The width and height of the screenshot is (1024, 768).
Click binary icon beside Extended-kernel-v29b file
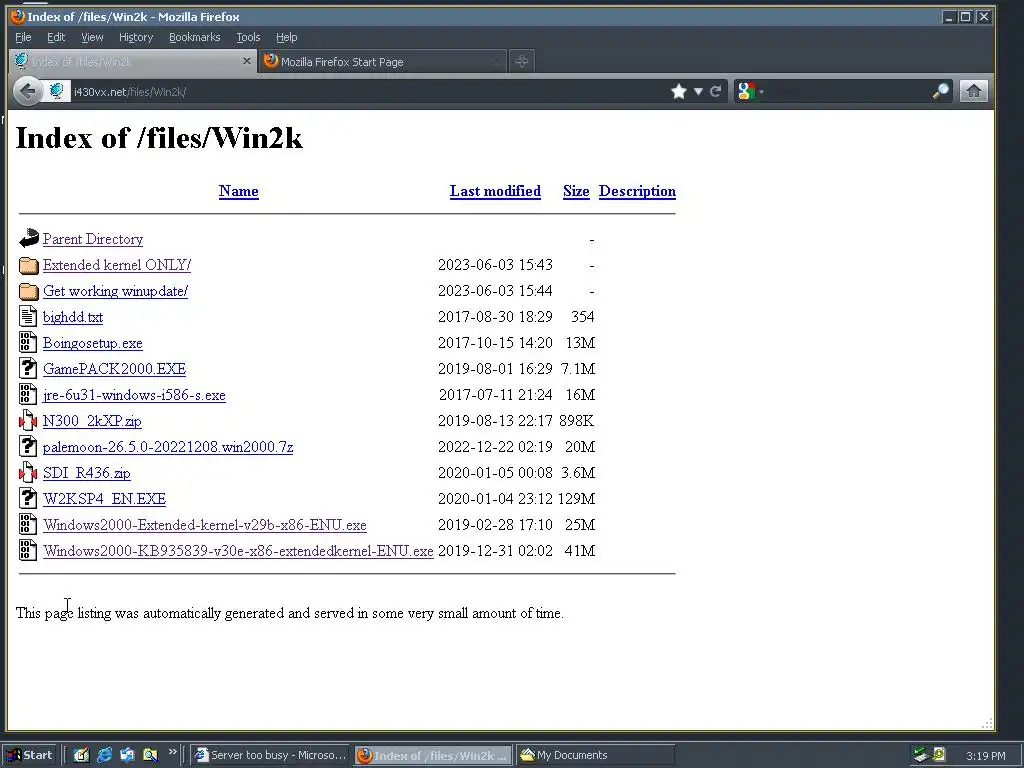tap(28, 525)
